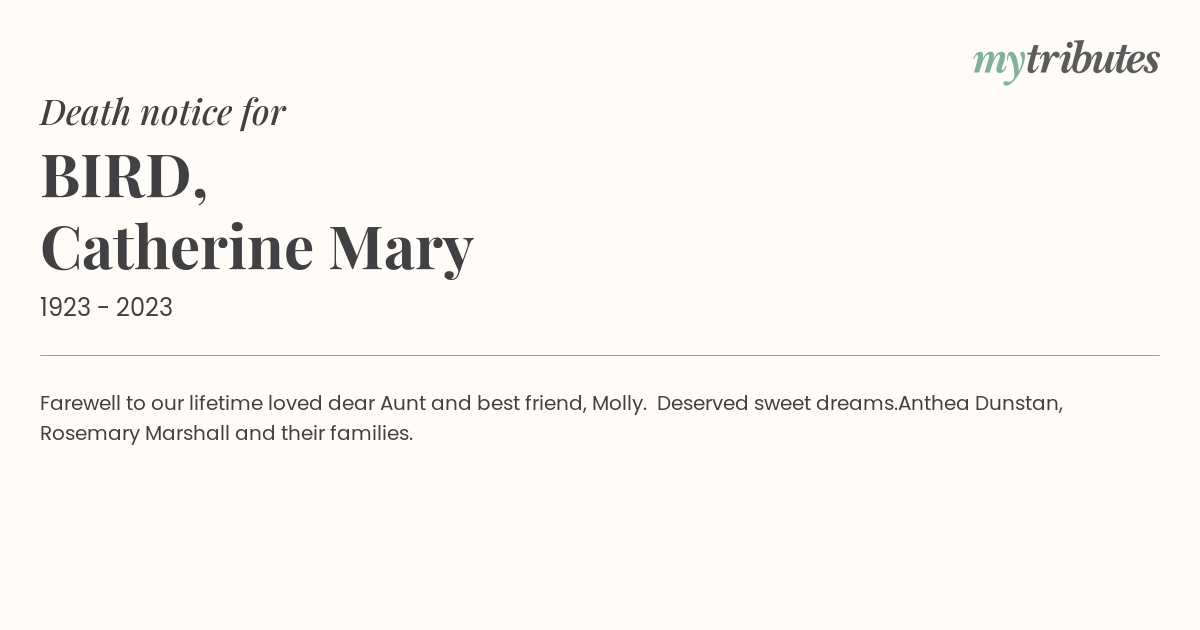Click the horizontal divider line

point(600,355)
